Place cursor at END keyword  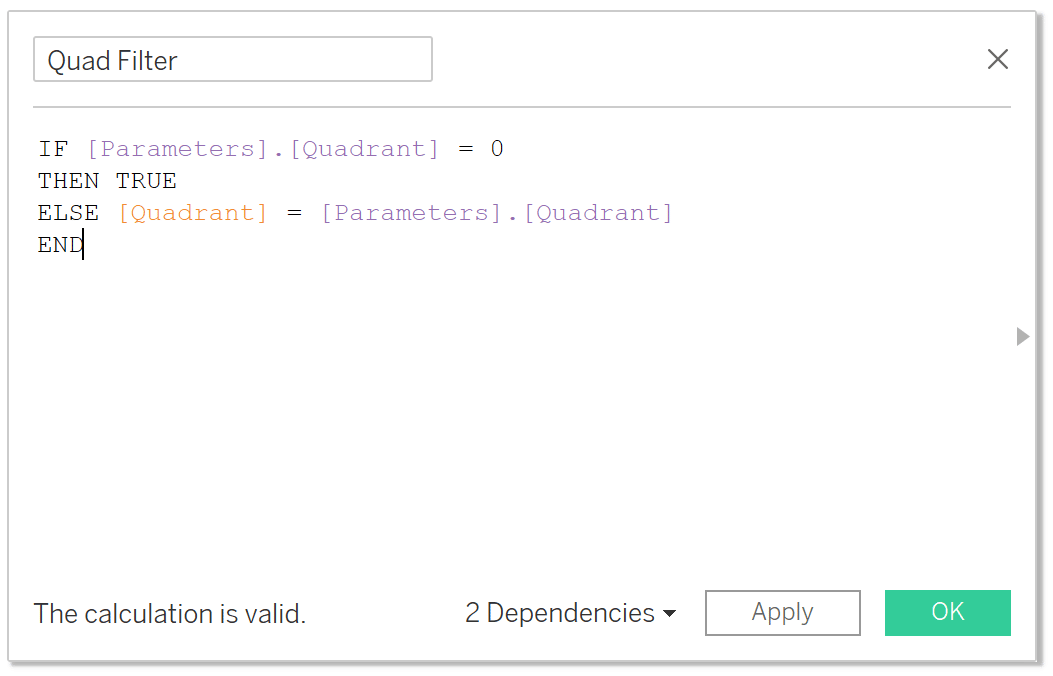[x=60, y=245]
